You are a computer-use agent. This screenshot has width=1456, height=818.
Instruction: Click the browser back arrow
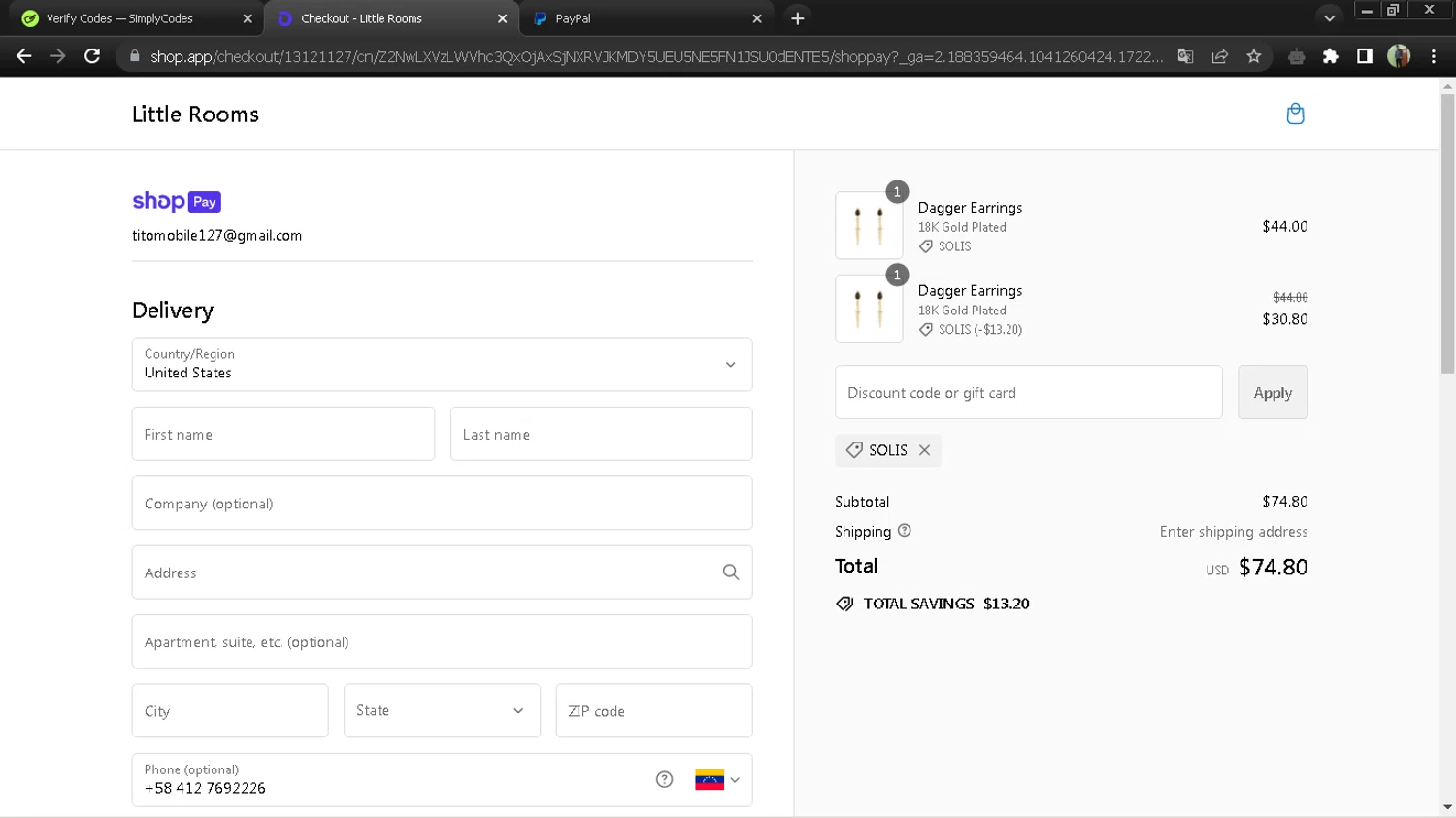click(24, 56)
